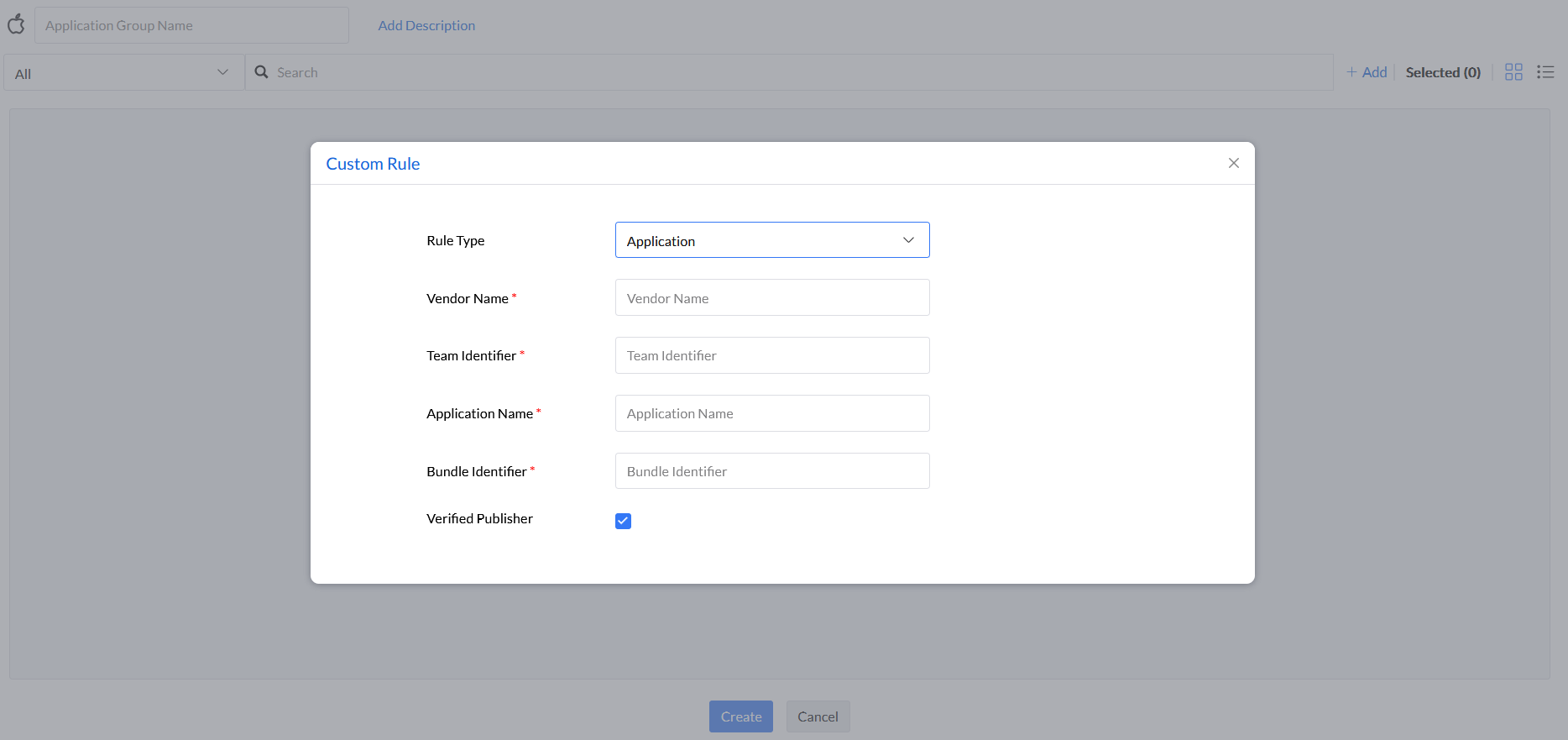The height and width of the screenshot is (740, 1568).
Task: Click the + Add link
Action: click(1367, 72)
